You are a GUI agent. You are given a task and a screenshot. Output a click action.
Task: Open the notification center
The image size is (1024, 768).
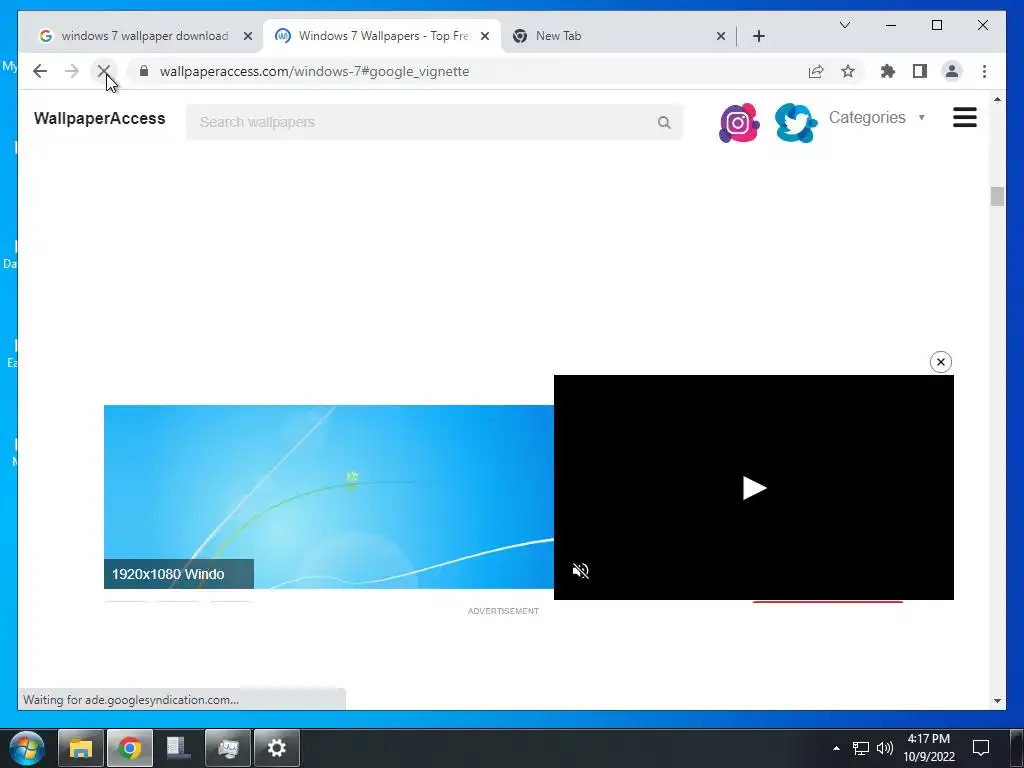tap(980, 748)
